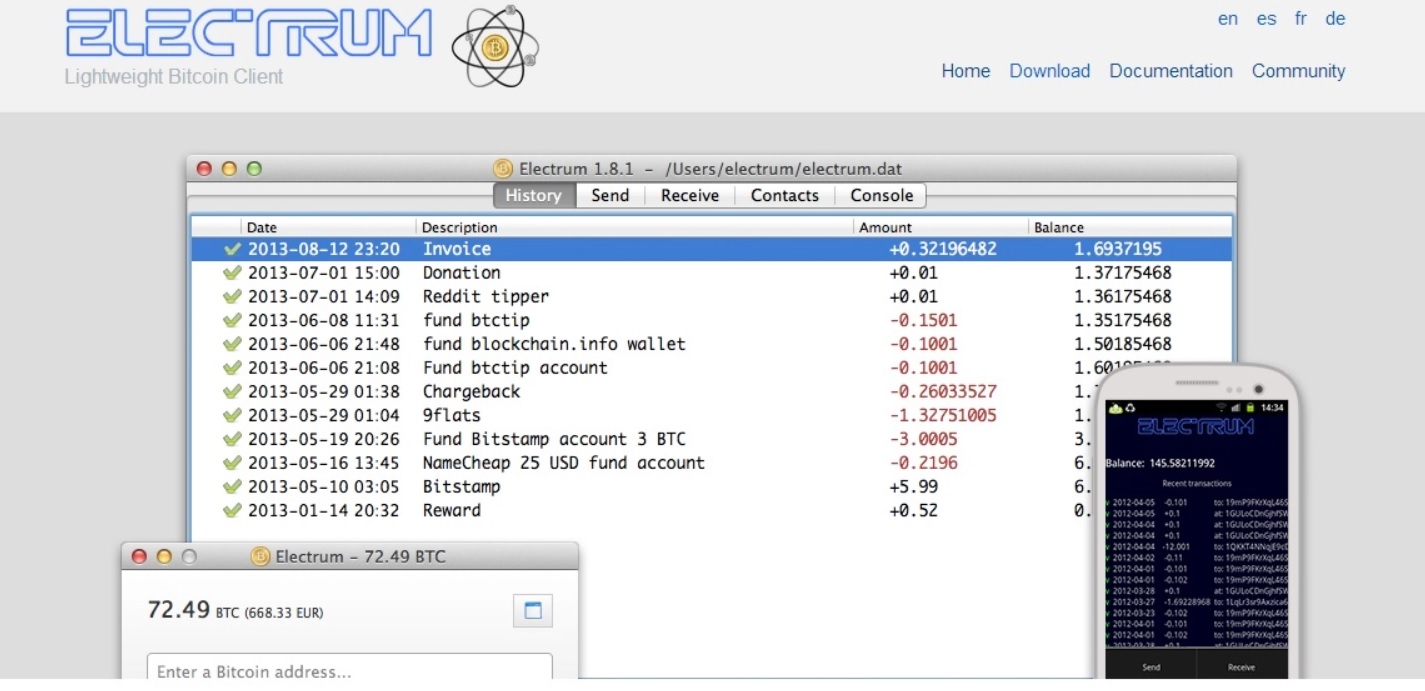The width and height of the screenshot is (1425, 691).
Task: Click checkmark of Fund Bitstamp account 3 BTC
Action: (233, 439)
